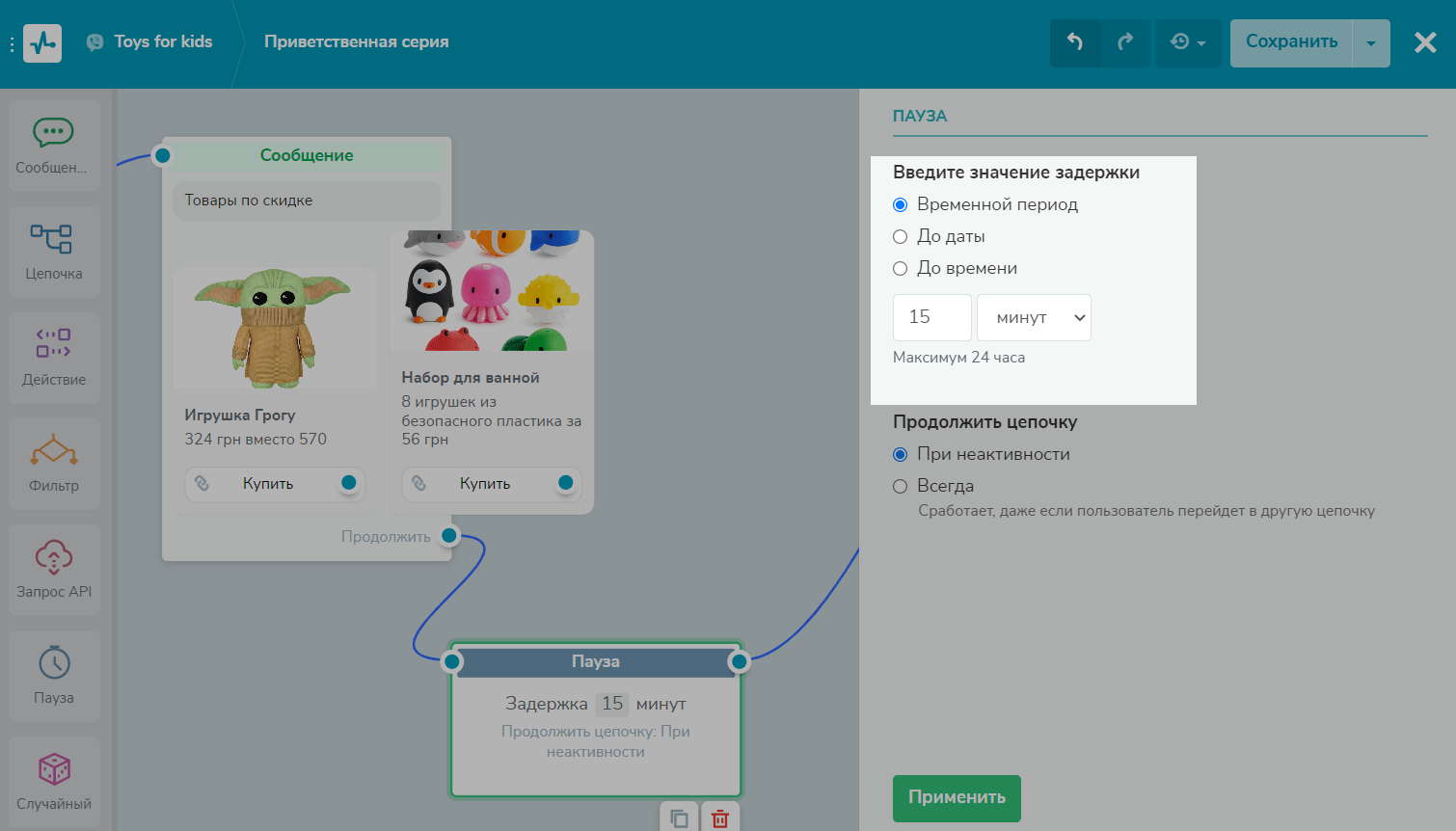This screenshot has height=831, width=1456.
Task: Select the Random (Случайный) dice icon
Action: pyautogui.click(x=53, y=769)
